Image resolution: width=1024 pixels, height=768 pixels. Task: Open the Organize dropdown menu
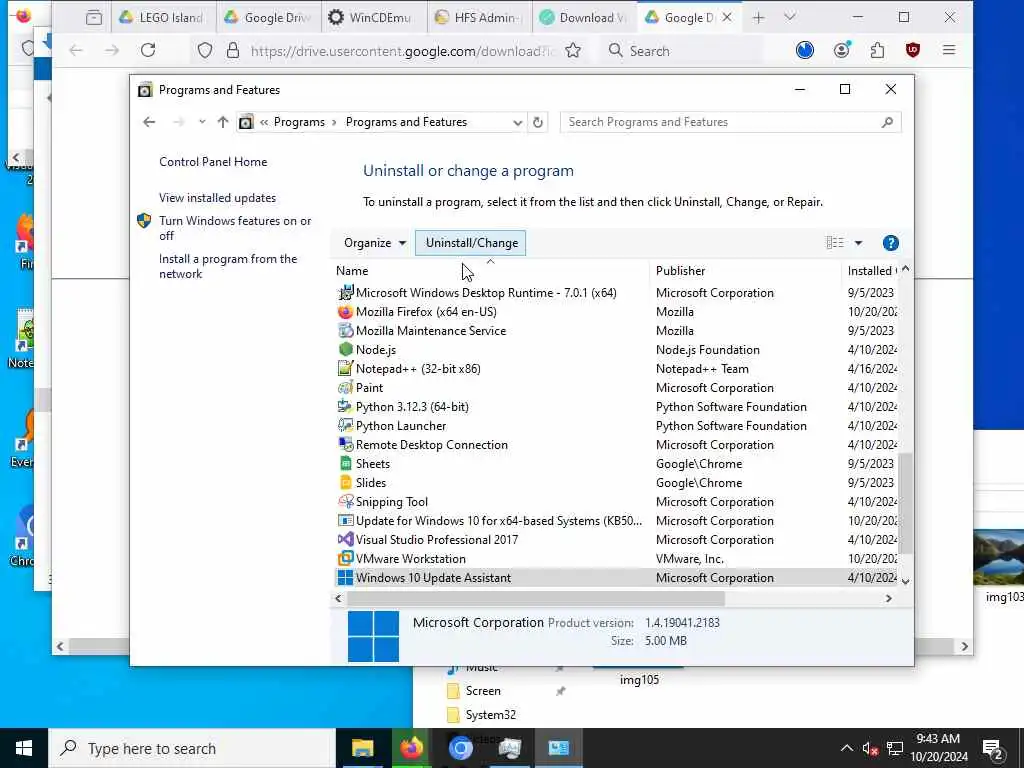coord(375,243)
